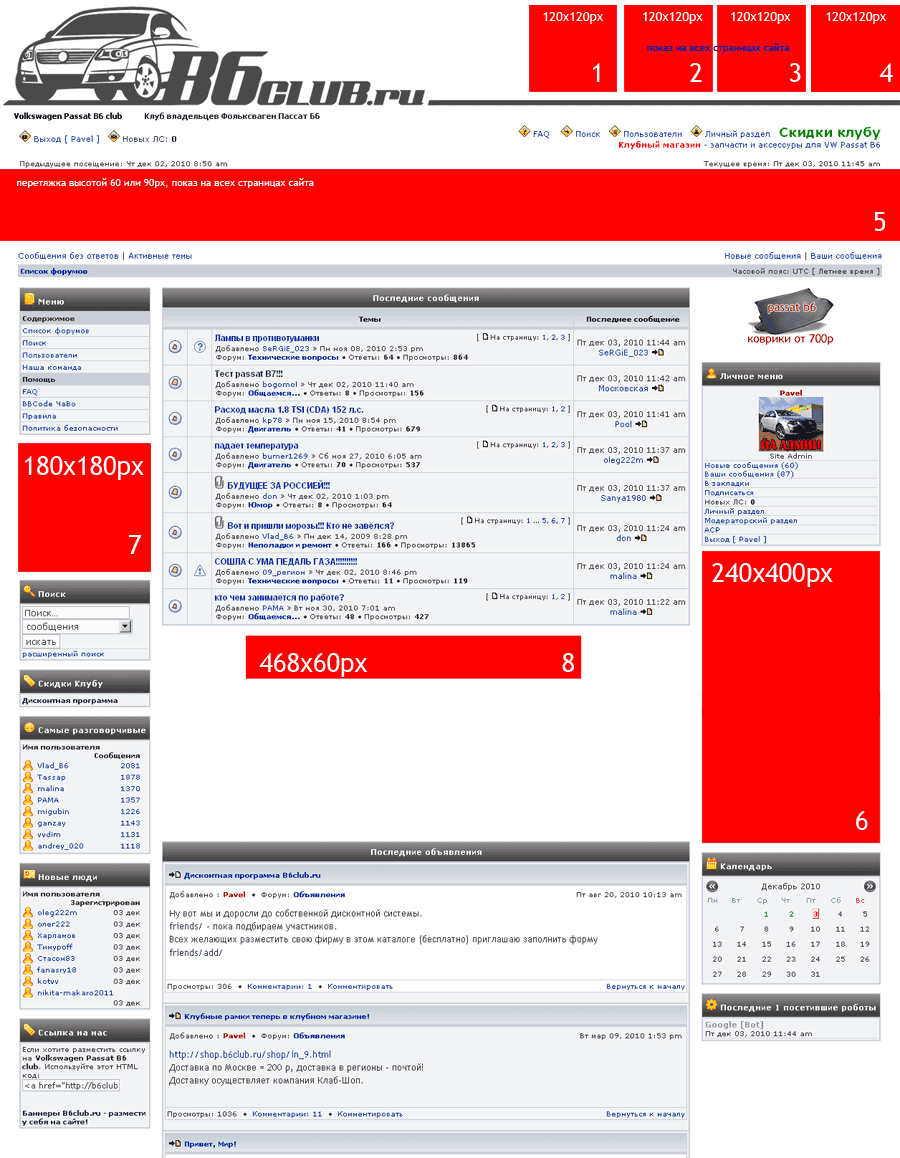Open the Активные темы link
The height and width of the screenshot is (1158, 900).
(160, 256)
